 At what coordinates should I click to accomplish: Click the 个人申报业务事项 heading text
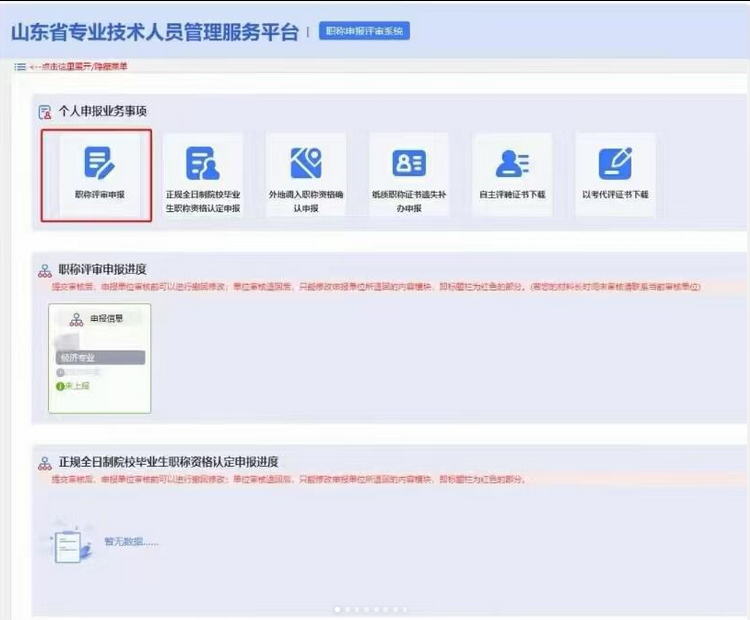(x=103, y=111)
